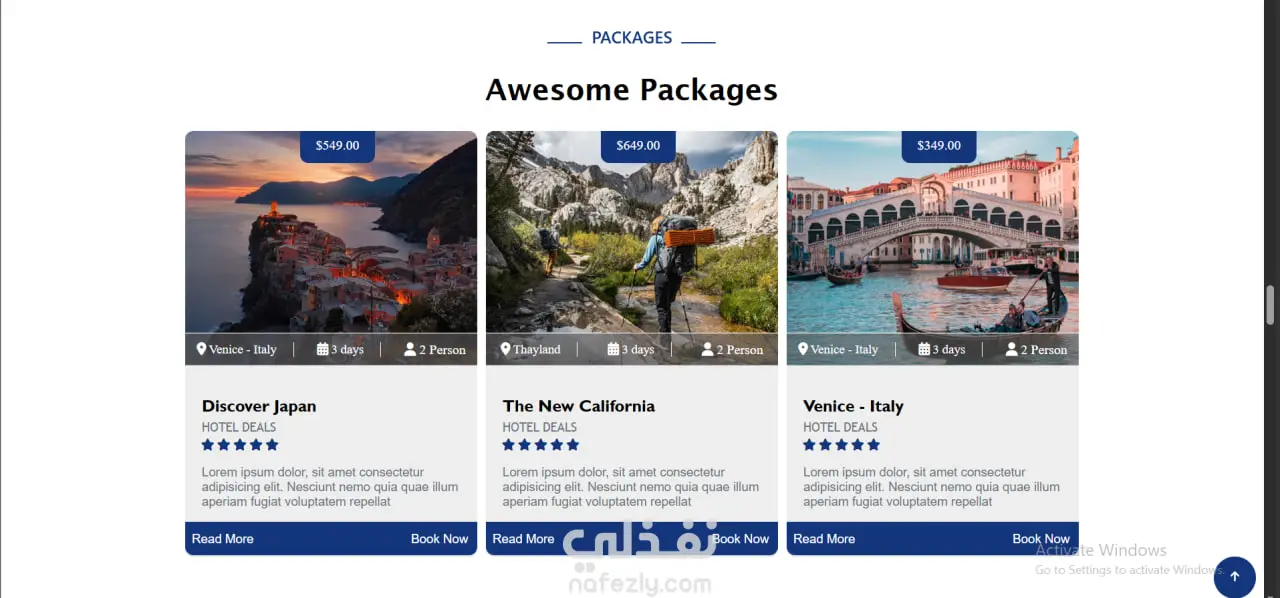This screenshot has width=1280, height=598.
Task: Open Read More on Venice - Italy card
Action: pos(824,539)
